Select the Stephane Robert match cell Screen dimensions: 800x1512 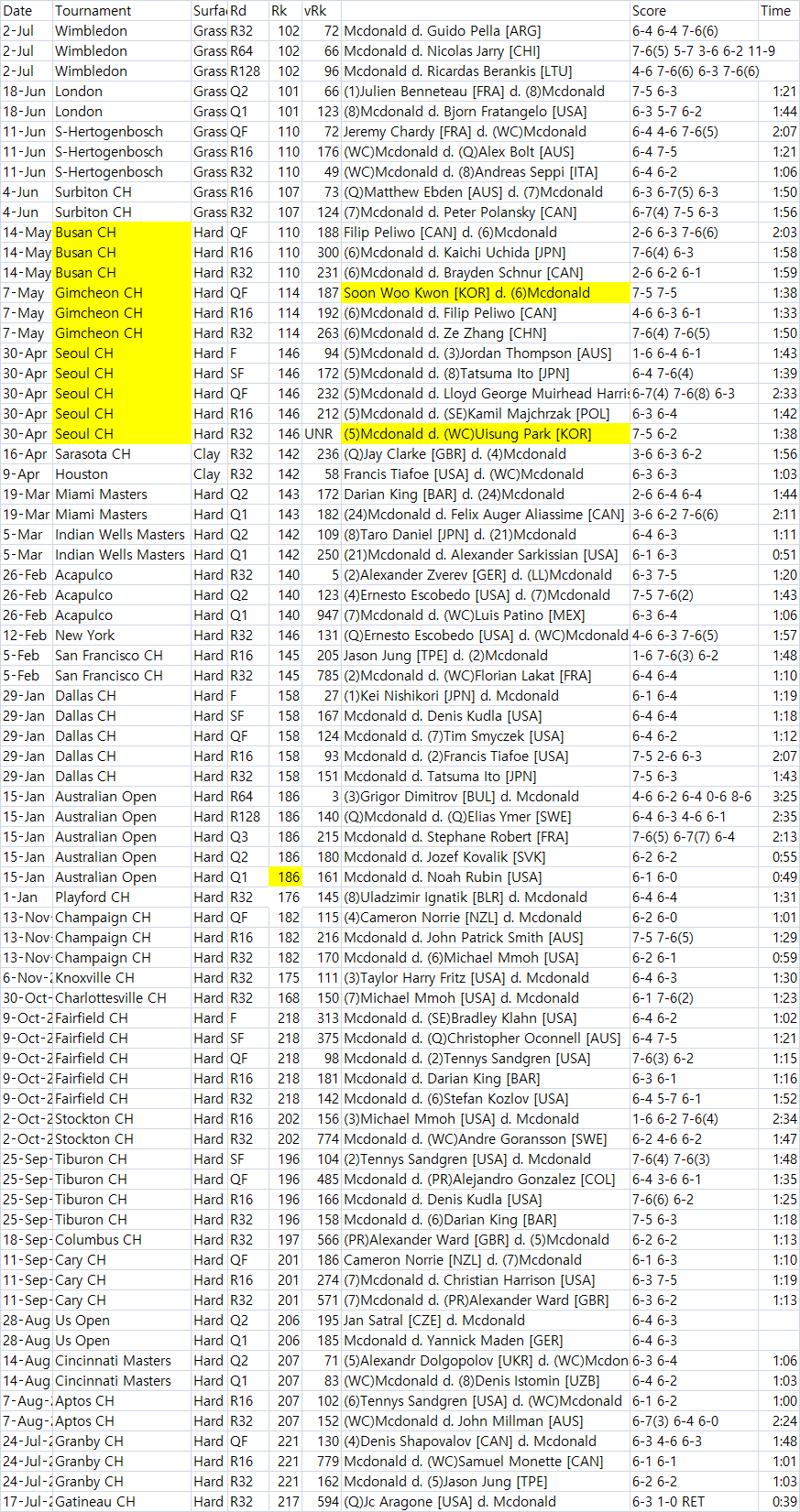[x=486, y=836]
